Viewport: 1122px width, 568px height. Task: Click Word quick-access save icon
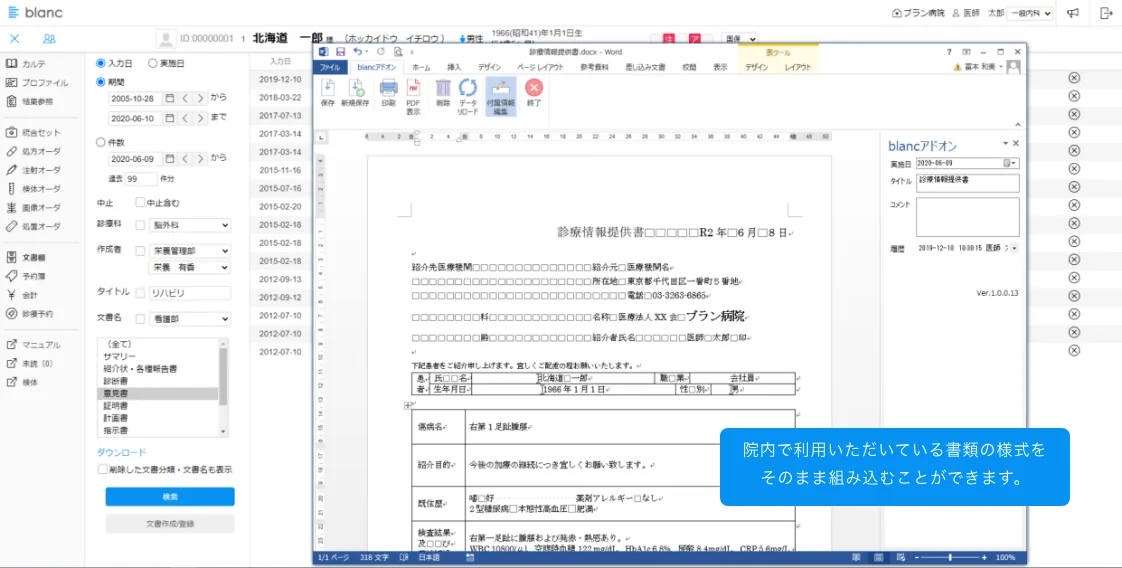pyautogui.click(x=341, y=52)
